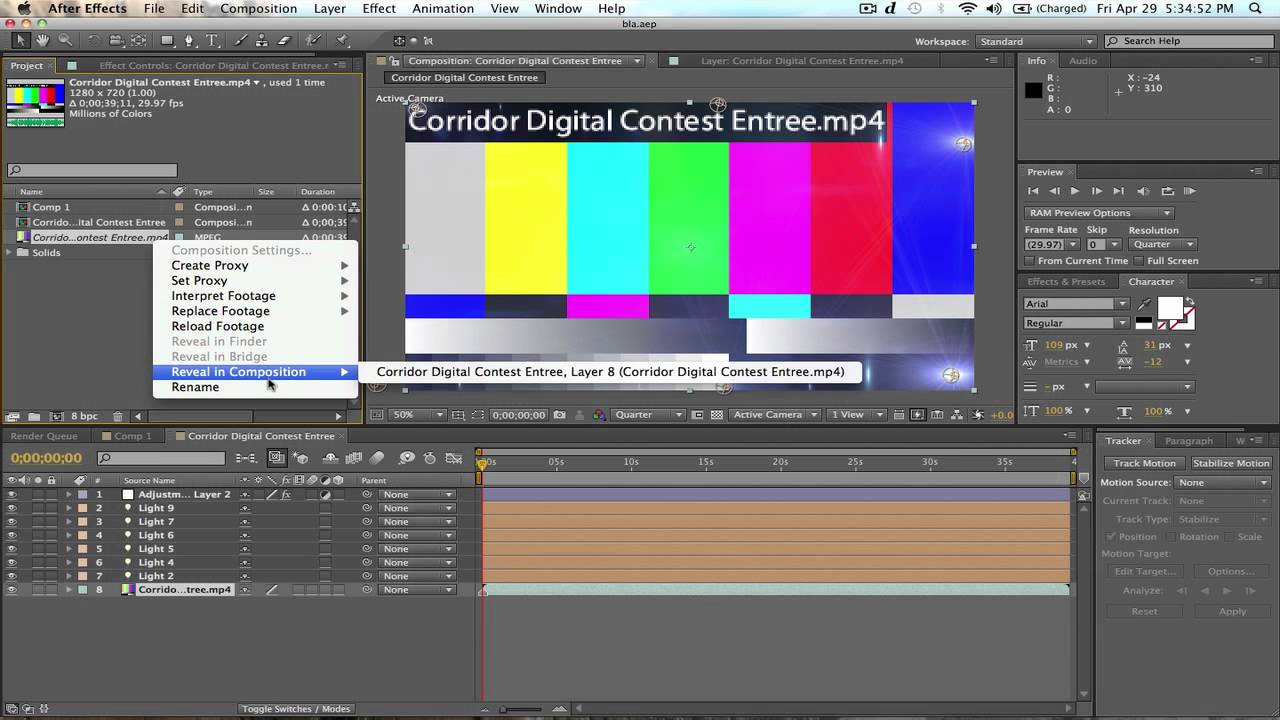Select the Rotation tool
The height and width of the screenshot is (720, 1280).
pos(93,41)
